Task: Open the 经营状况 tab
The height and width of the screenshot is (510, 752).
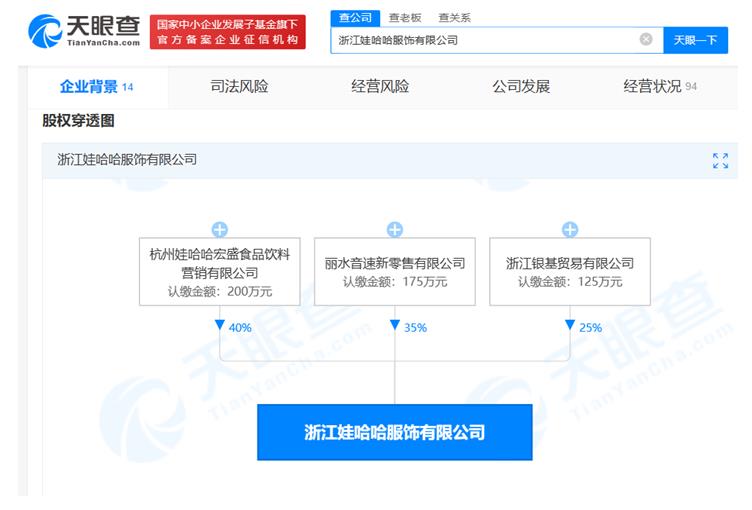Action: pyautogui.click(x=660, y=87)
